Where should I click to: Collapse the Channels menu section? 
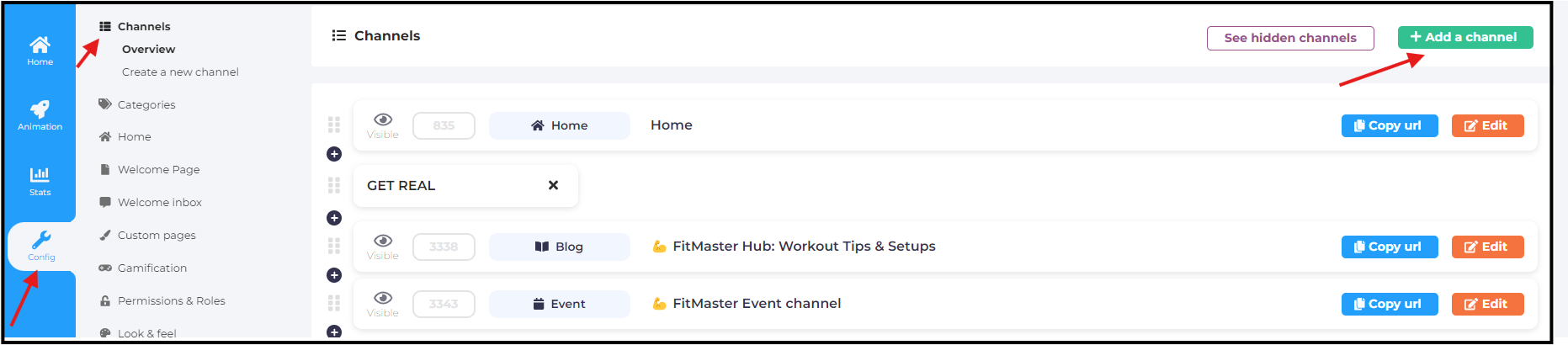coord(143,26)
